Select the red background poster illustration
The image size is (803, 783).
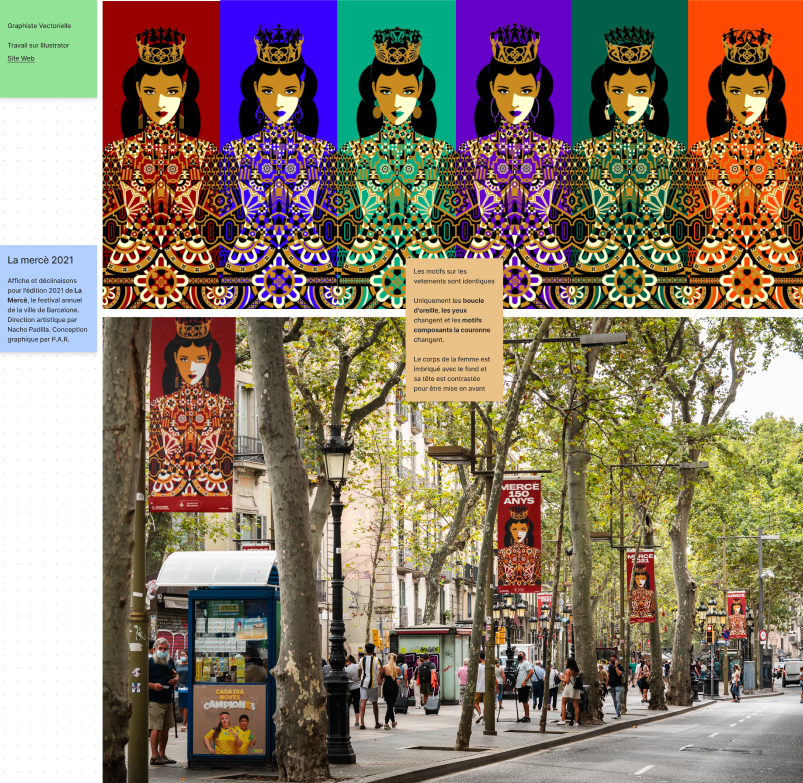(161, 155)
